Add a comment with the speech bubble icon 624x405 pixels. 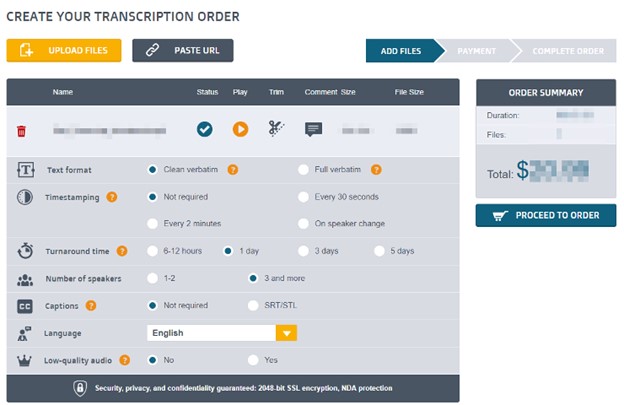pos(314,129)
